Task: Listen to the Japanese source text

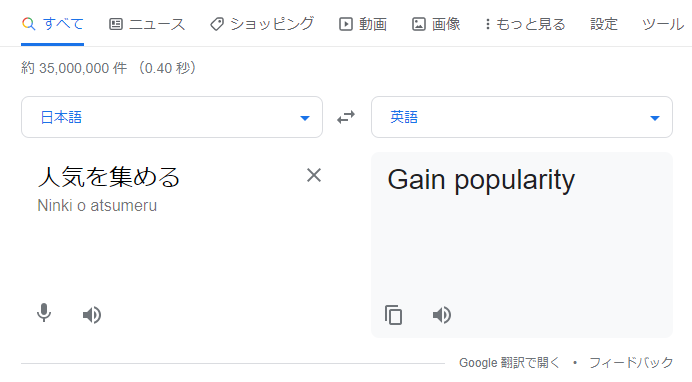Action: (x=92, y=315)
